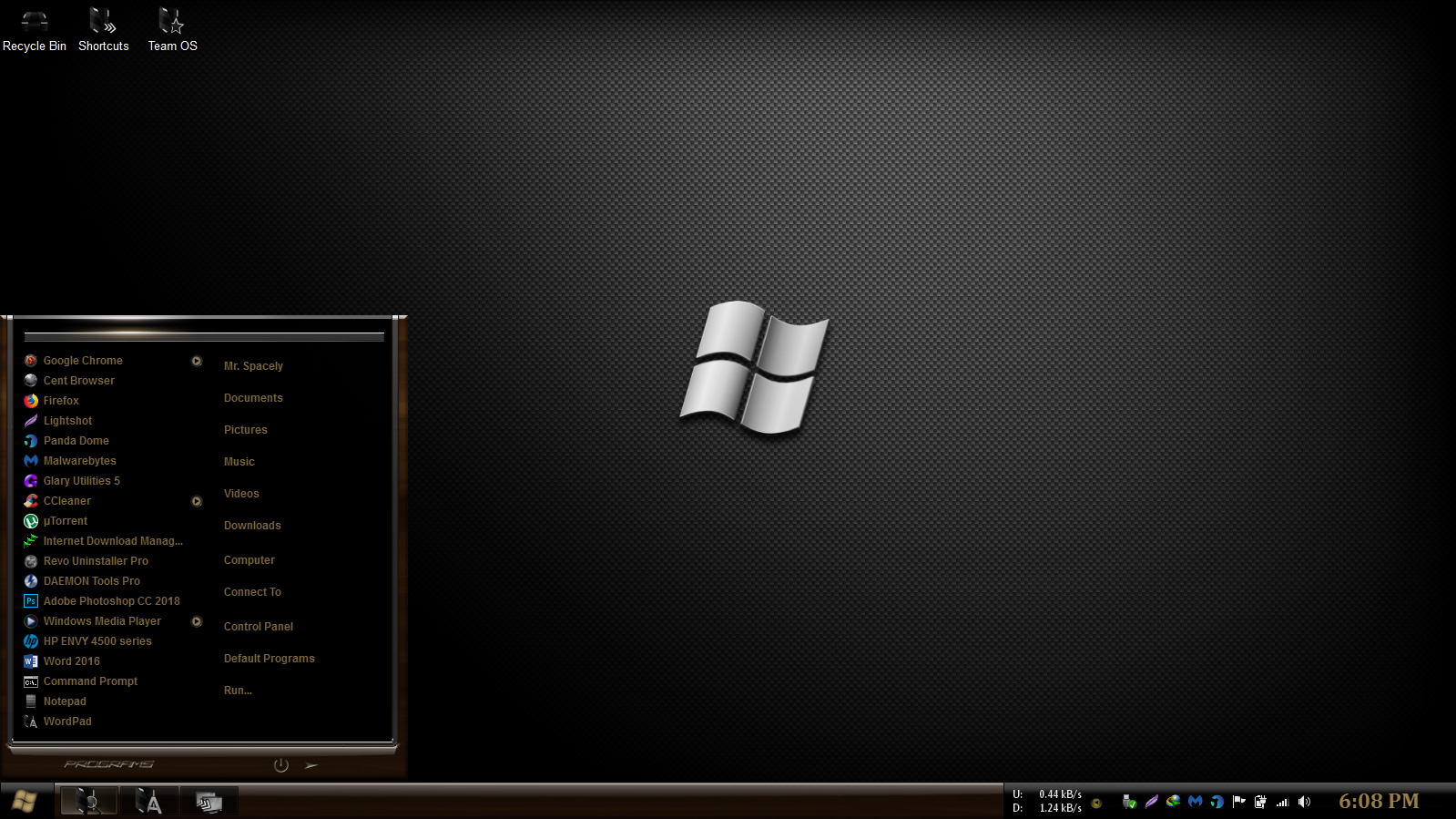Click the stacked-windows switcher taskbar button

coord(209,801)
